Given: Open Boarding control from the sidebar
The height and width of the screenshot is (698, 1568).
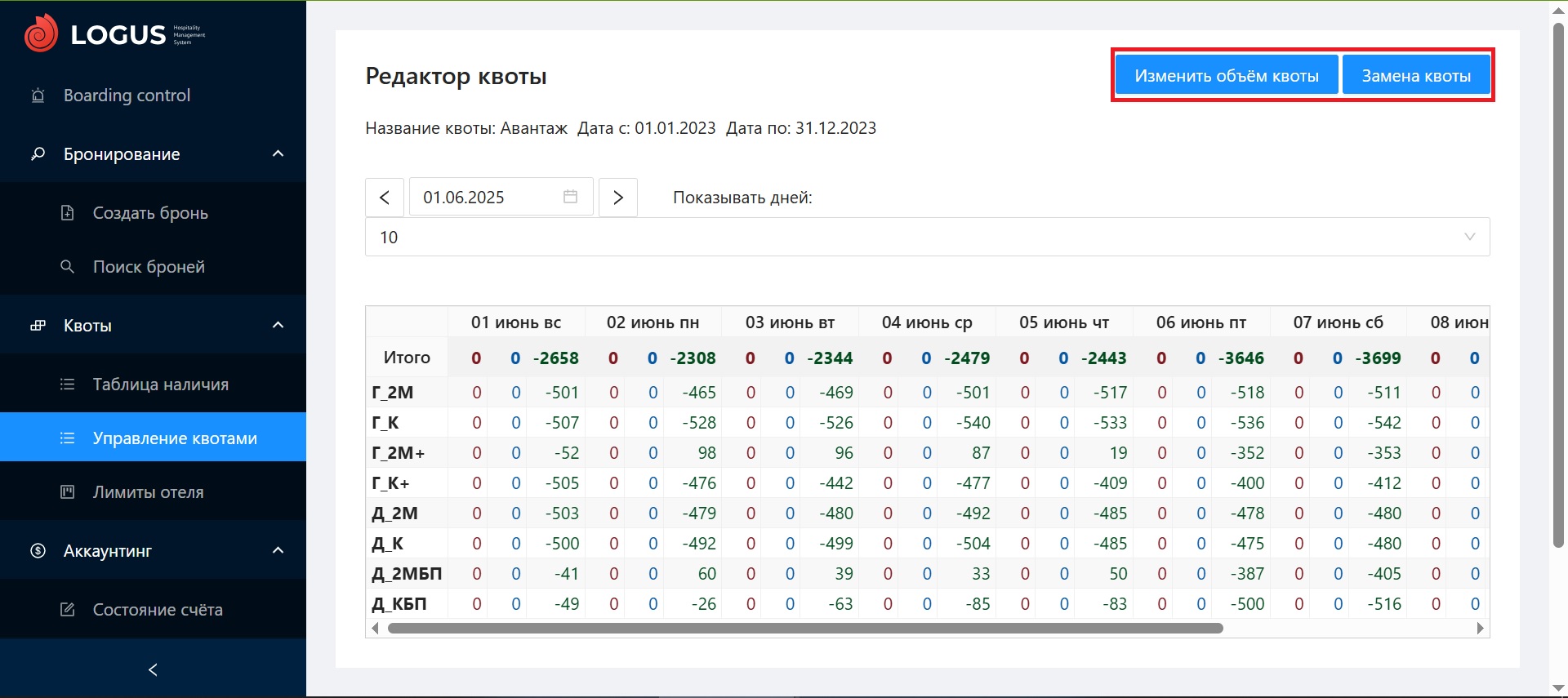Looking at the screenshot, I should (127, 96).
